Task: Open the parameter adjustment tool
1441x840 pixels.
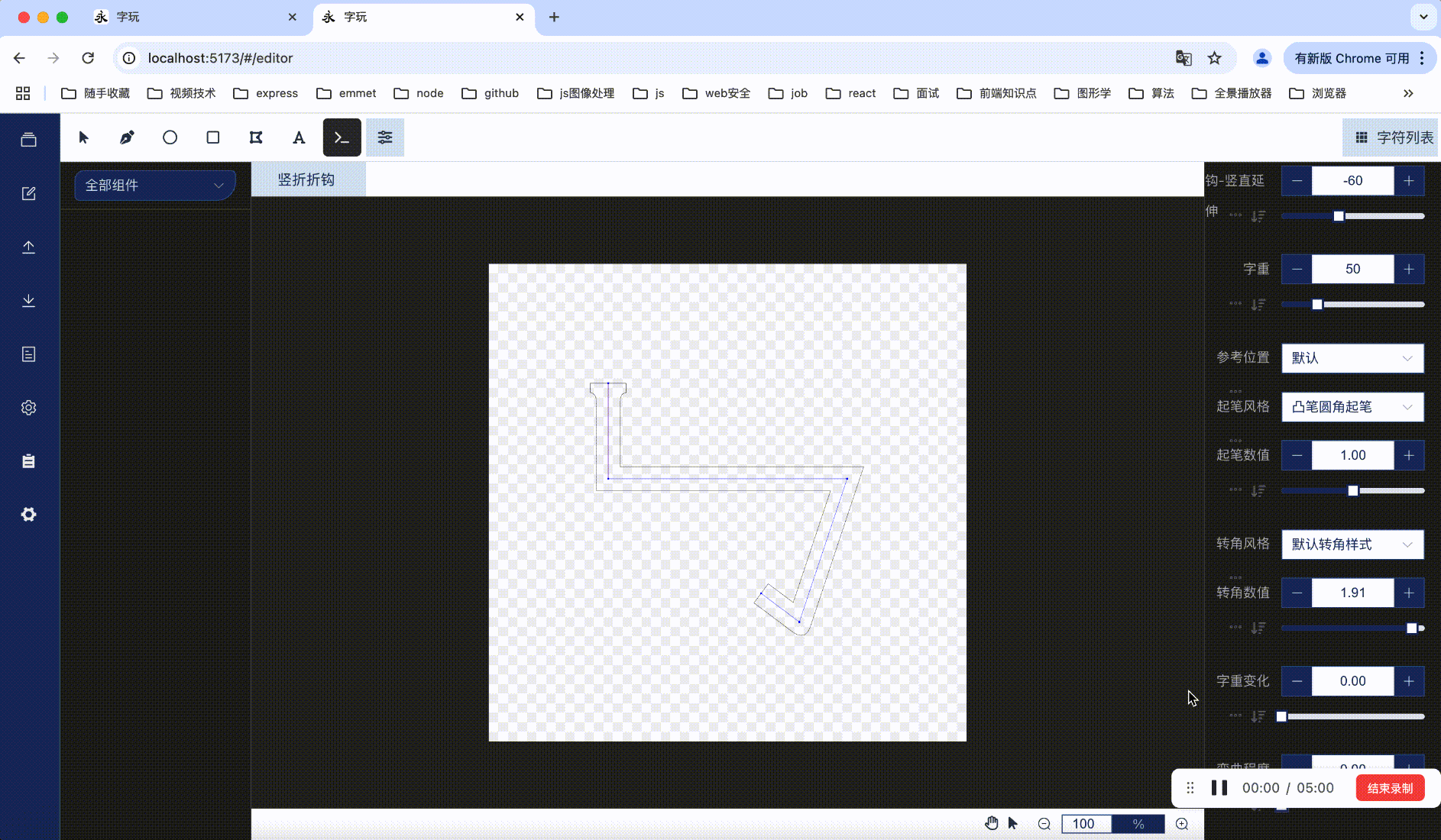Action: coord(385,137)
